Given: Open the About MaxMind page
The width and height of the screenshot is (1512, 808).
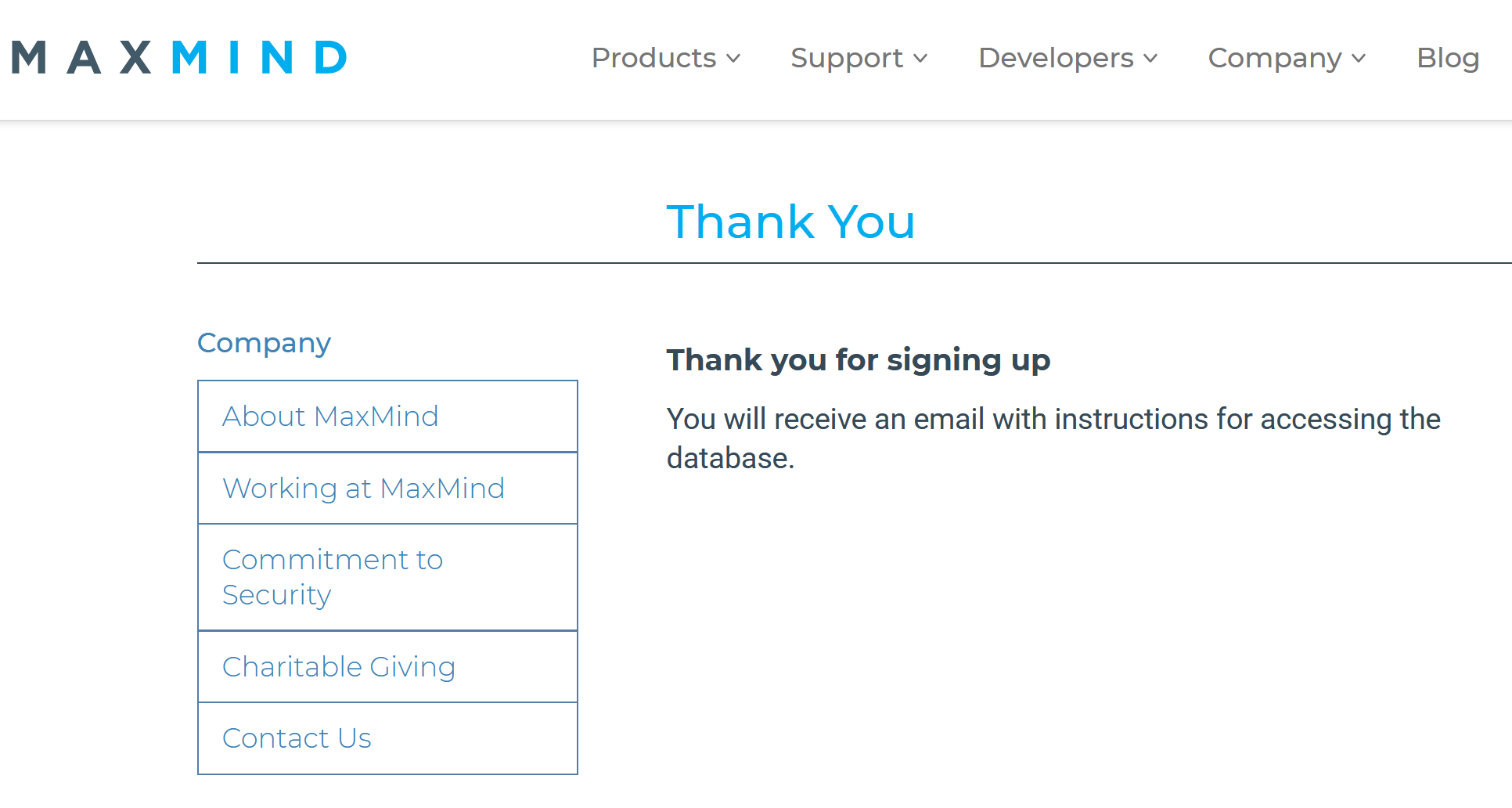Looking at the screenshot, I should (330, 417).
